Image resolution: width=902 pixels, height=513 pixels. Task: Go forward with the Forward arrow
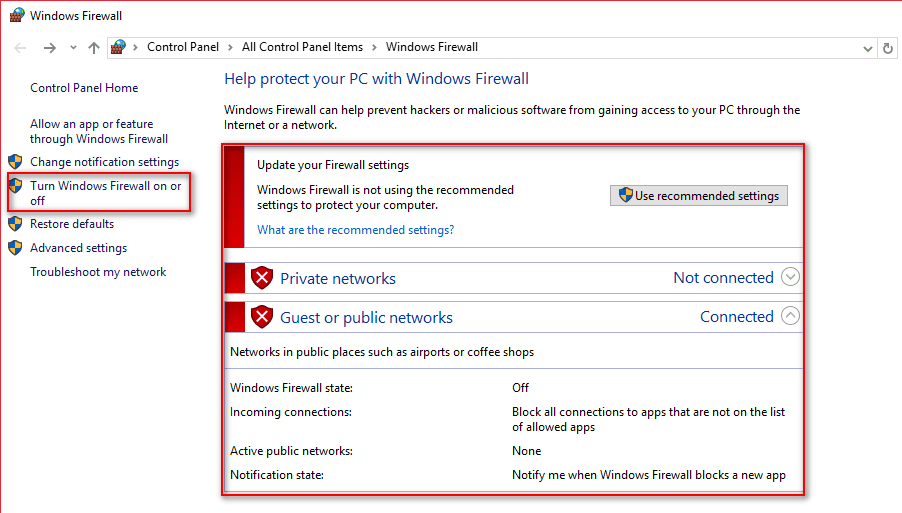tap(50, 48)
